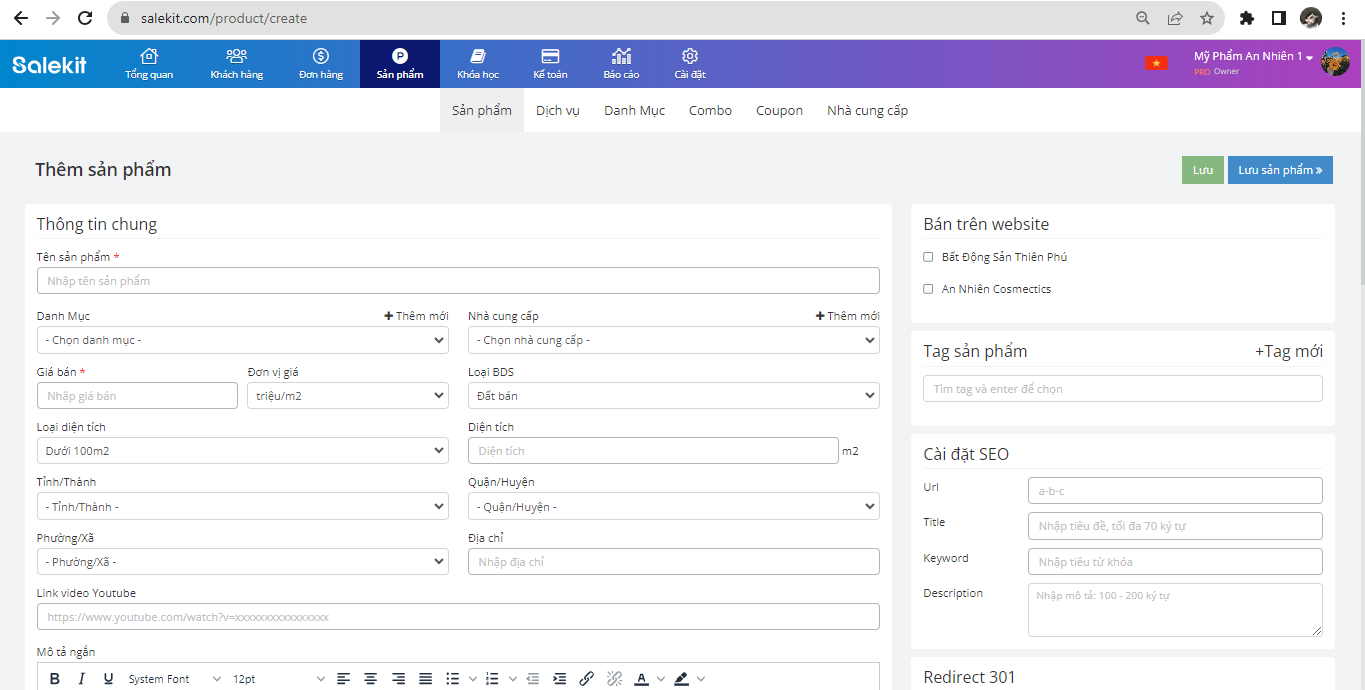Apply center alignment in the editor
Viewport: 1365px width, 690px height.
(371, 679)
